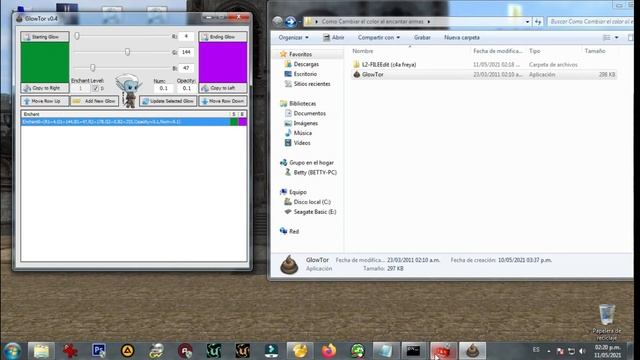Open Disco local (C:) drive
640x360 pixels.
tap(312, 202)
